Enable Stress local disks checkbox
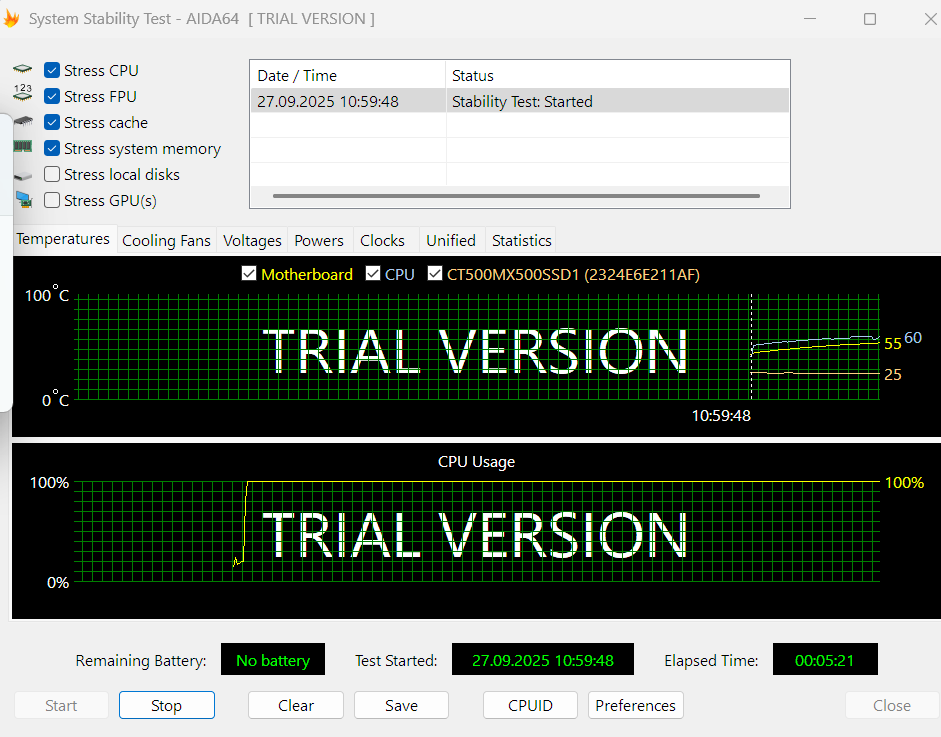The height and width of the screenshot is (737, 941). coord(52,174)
